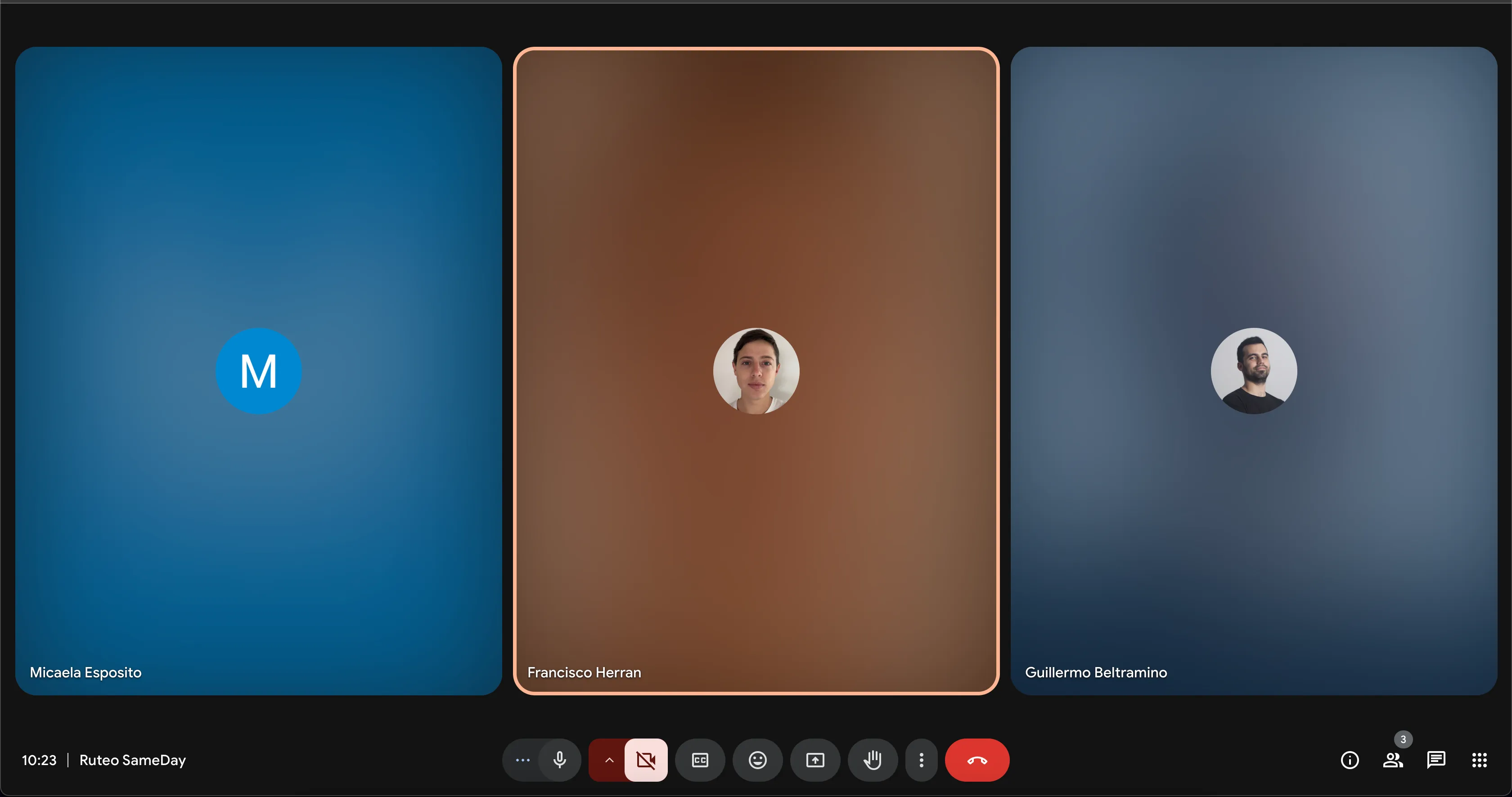Show the participants list
Image resolution: width=1512 pixels, height=797 pixels.
click(x=1393, y=760)
